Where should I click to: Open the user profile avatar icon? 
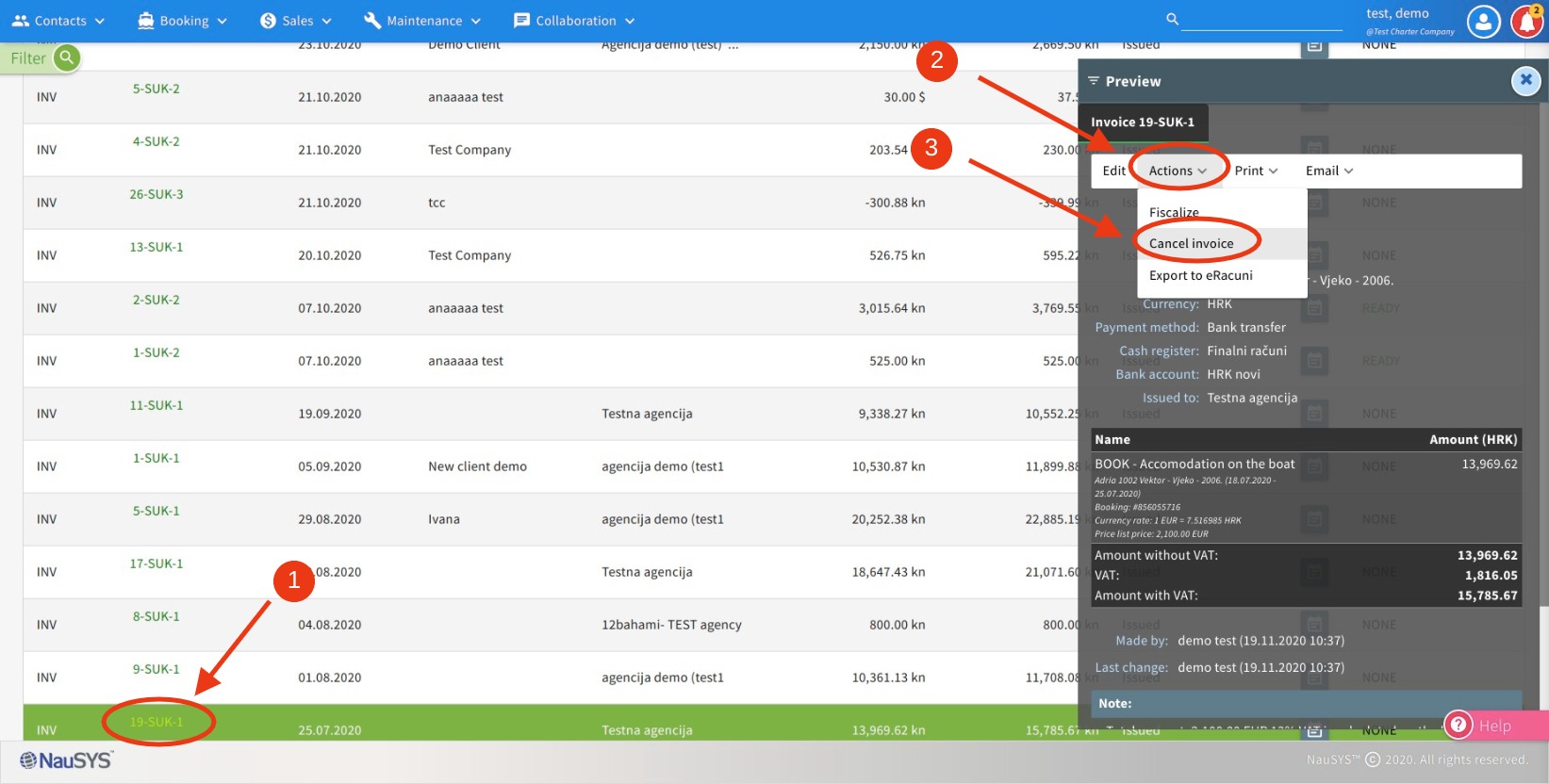(1484, 22)
